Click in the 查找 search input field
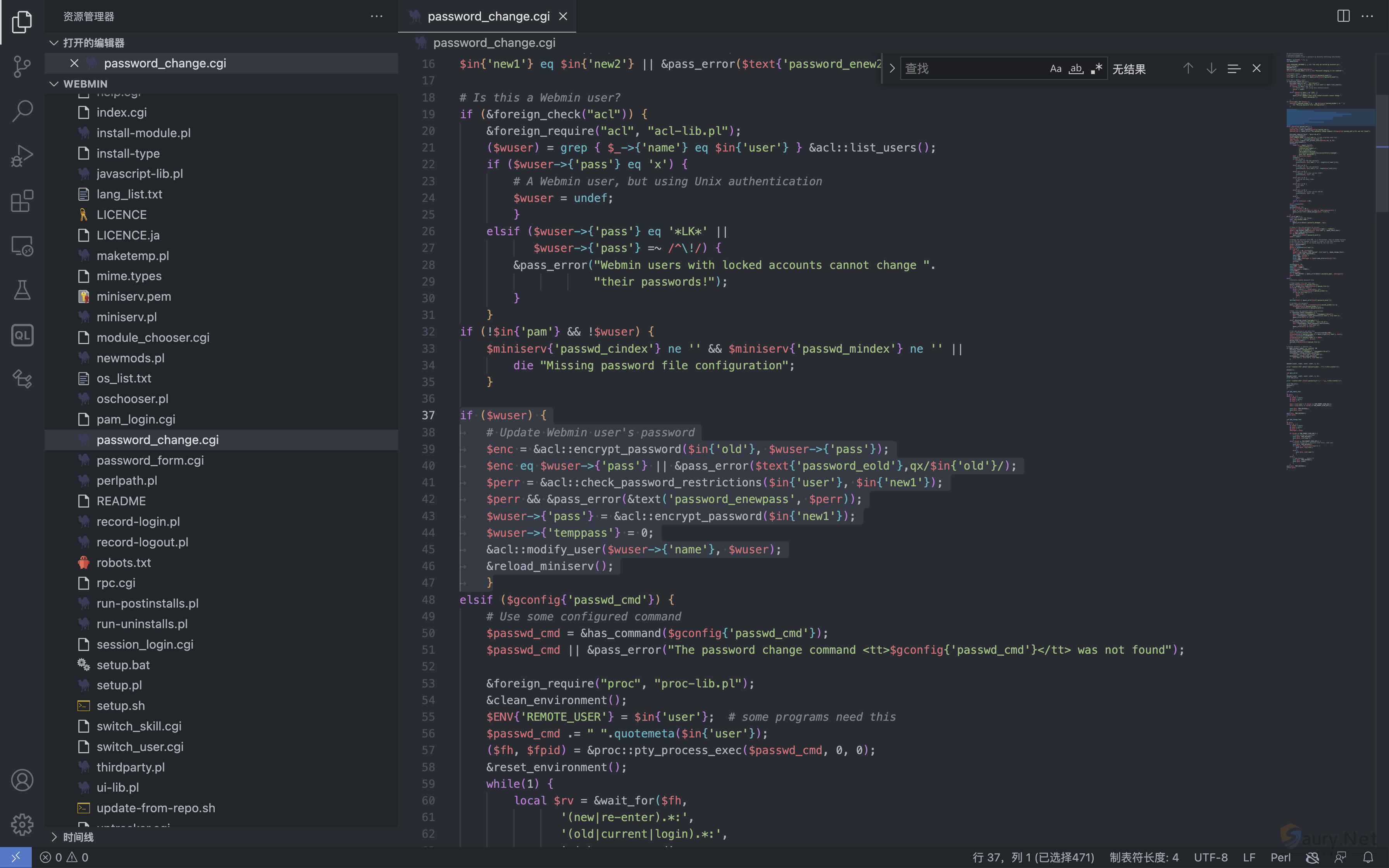Image resolution: width=1389 pixels, height=868 pixels. pos(970,69)
